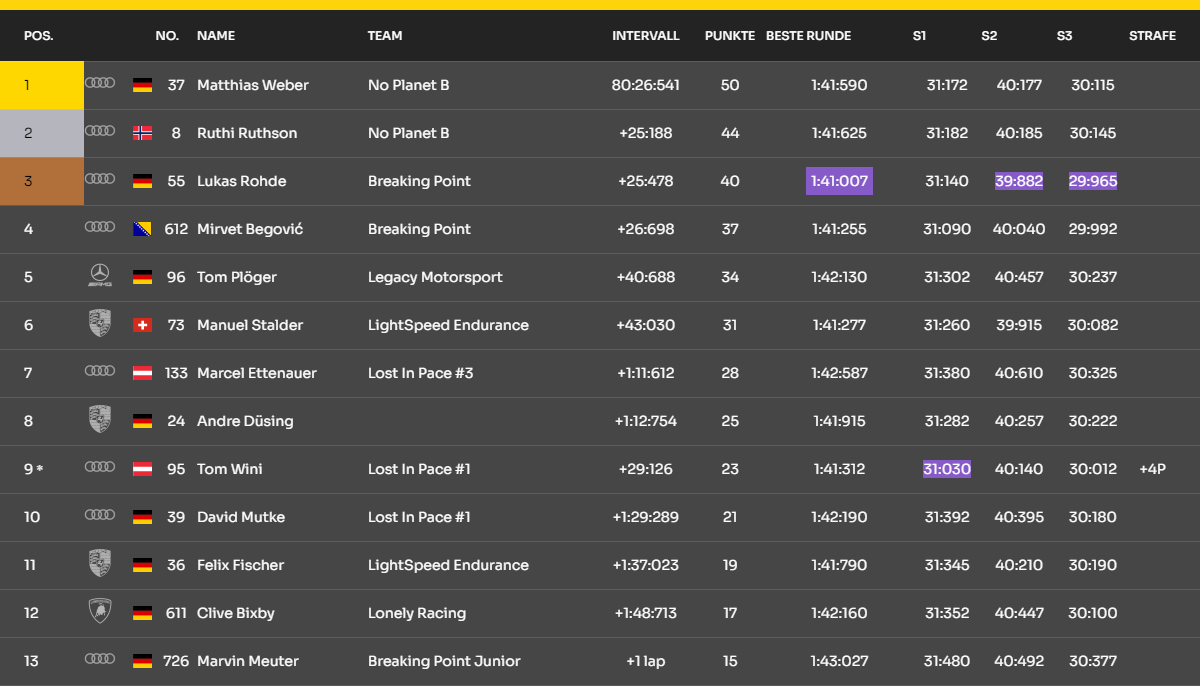Click the +4P penalty for Tom Wini
This screenshot has height=686, width=1200.
pos(1152,469)
